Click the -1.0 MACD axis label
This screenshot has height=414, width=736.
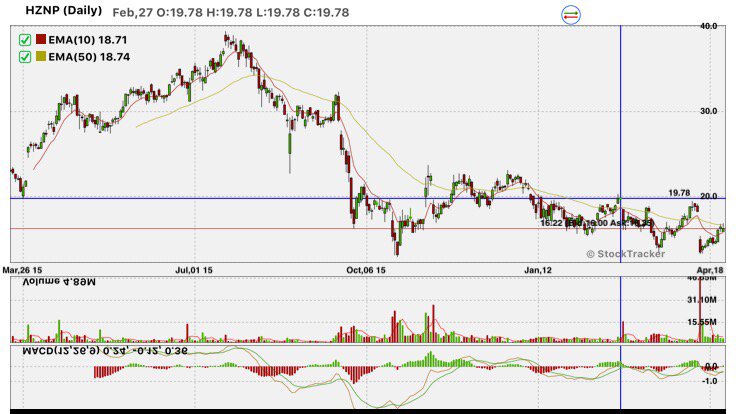coord(710,381)
